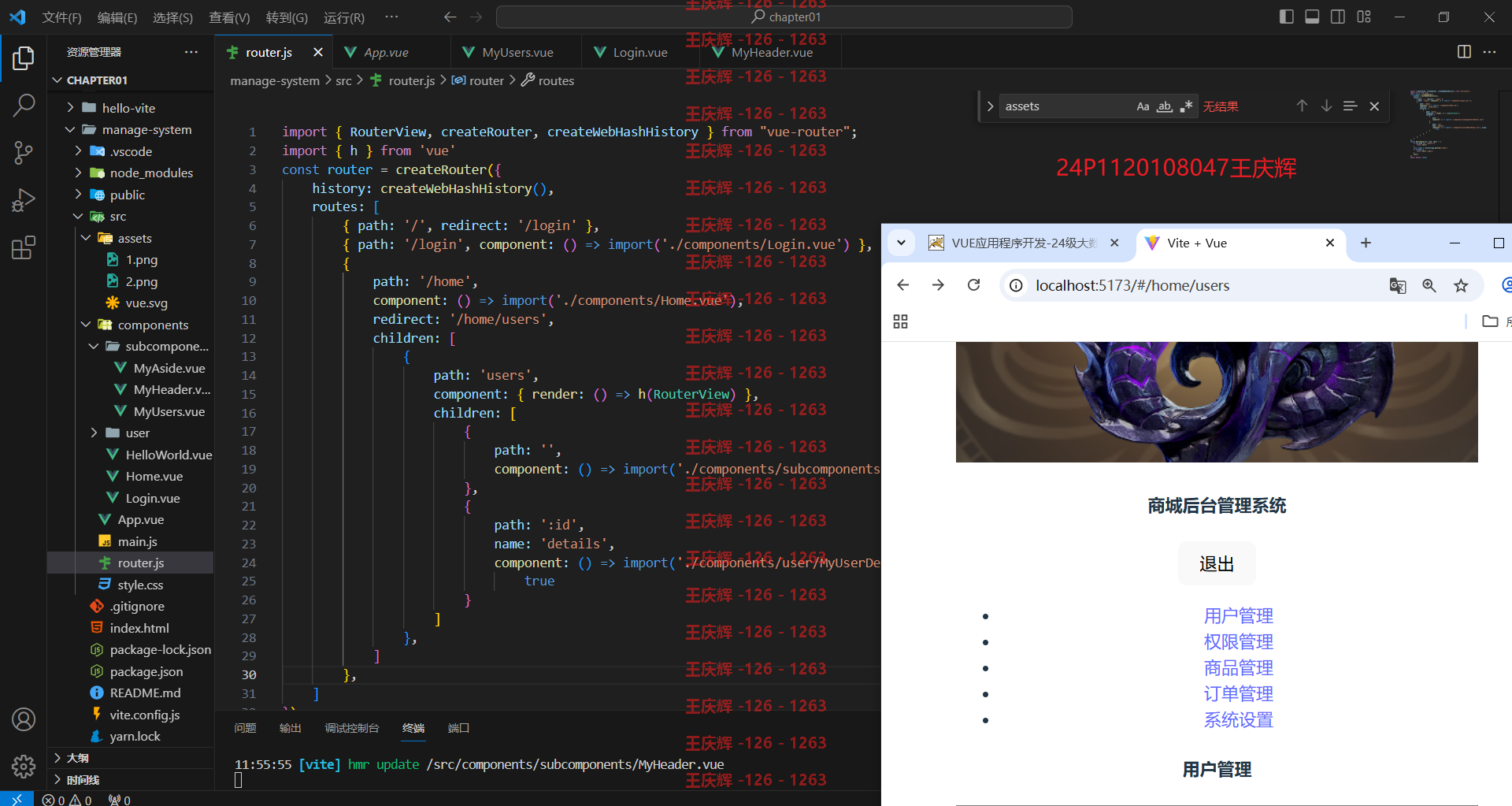Open the 编辑(E) menu
Screen dimensions: 1512x806
pos(117,17)
